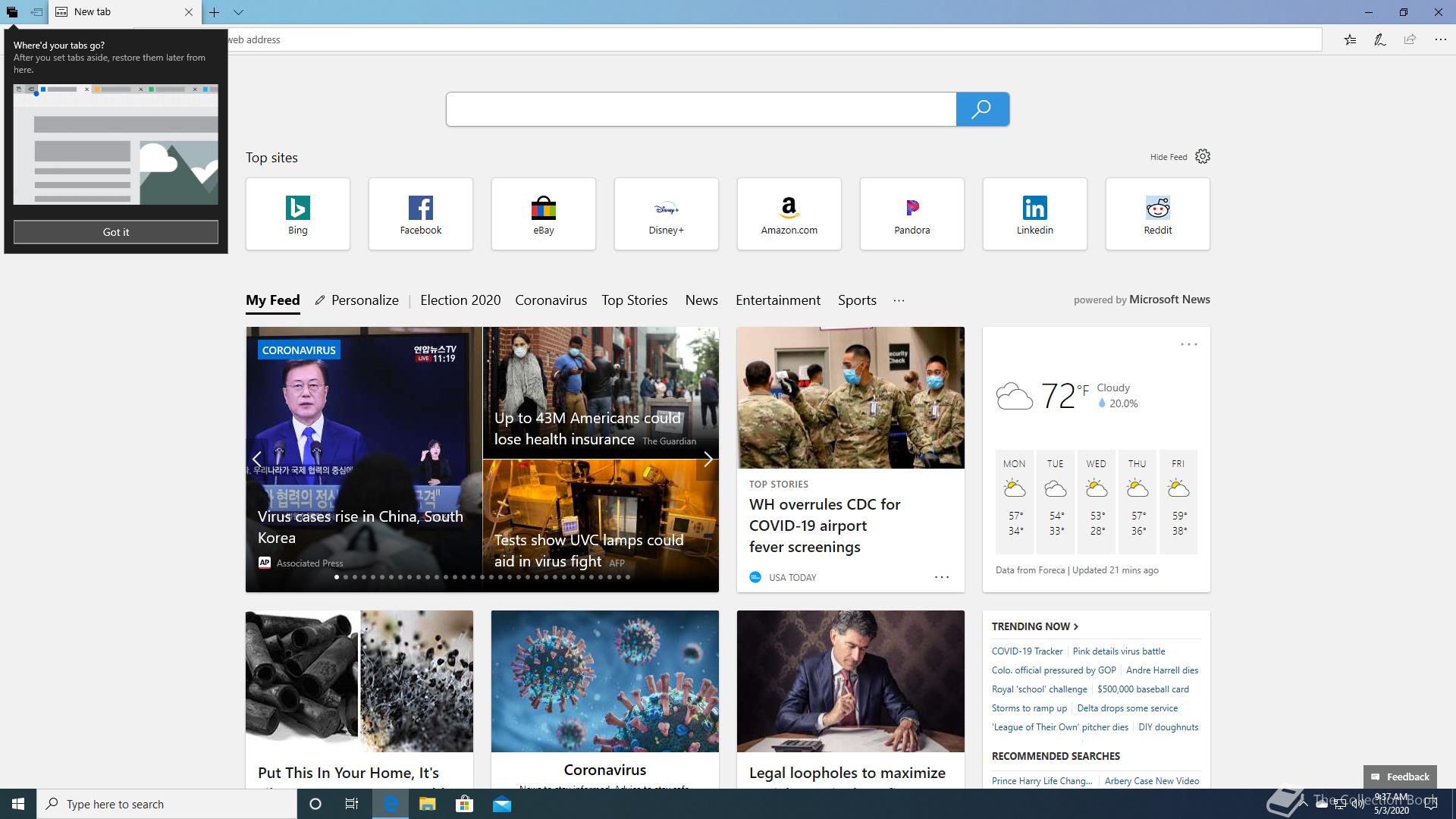Click the Hide Feed link
Screen dimensions: 1456x819
point(1169,157)
